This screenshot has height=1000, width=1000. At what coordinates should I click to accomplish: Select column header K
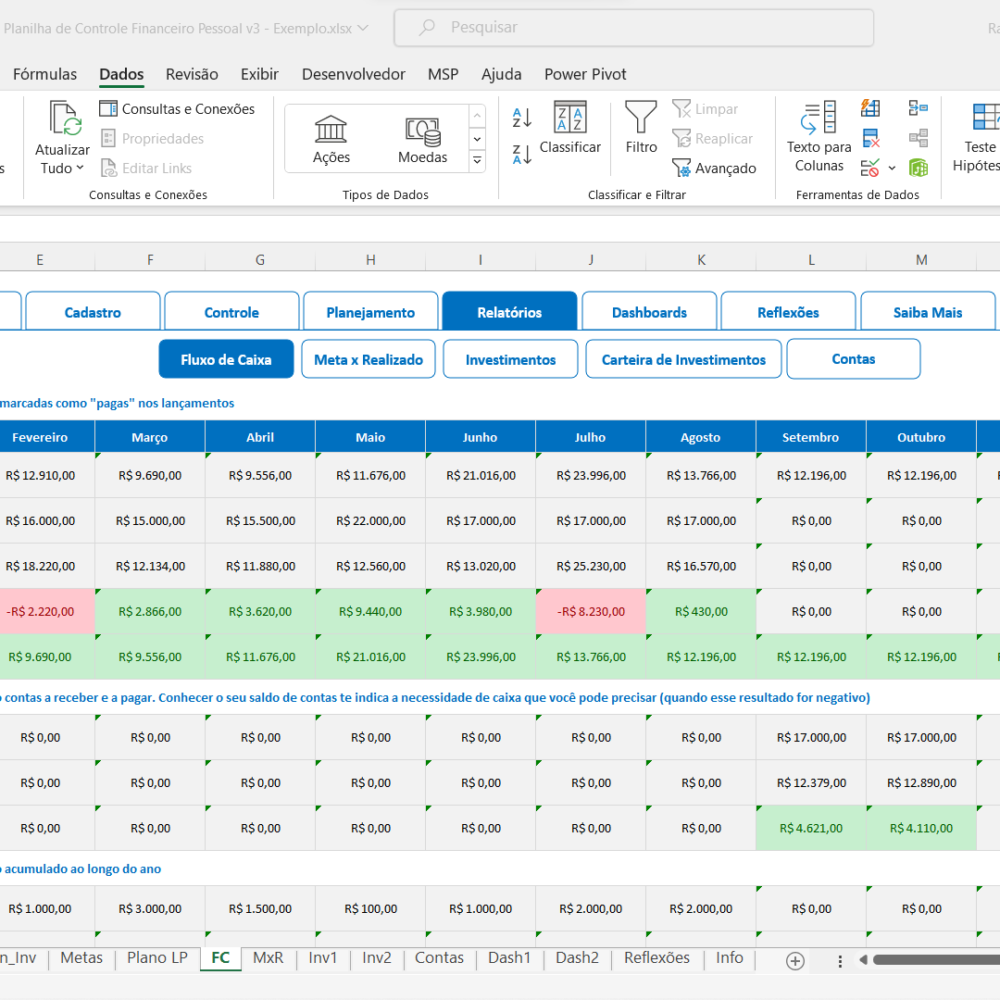coord(701,260)
